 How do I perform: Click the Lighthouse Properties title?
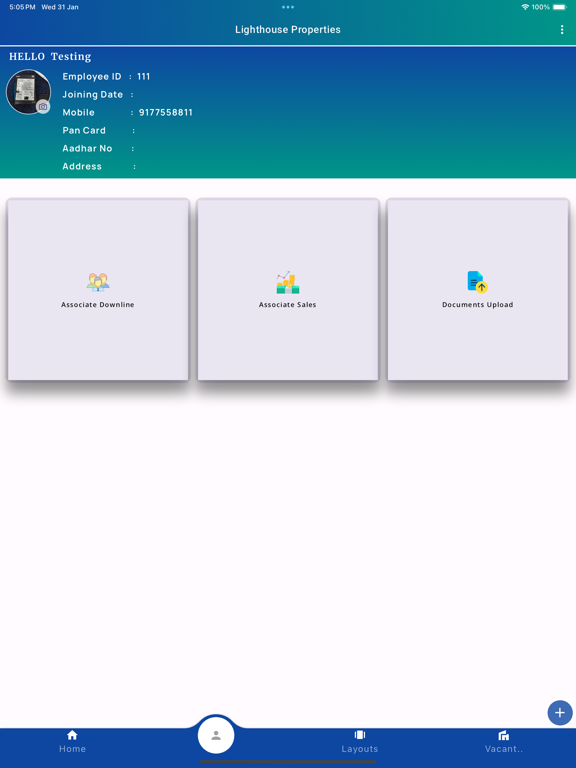[288, 30]
